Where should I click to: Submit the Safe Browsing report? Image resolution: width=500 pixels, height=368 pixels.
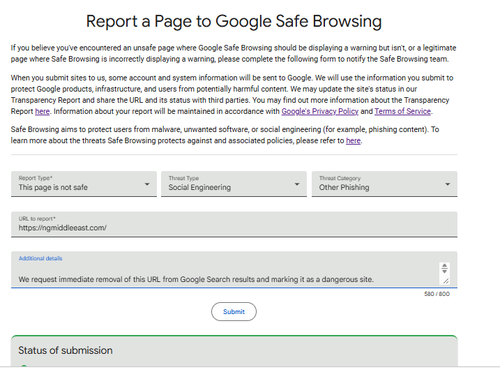pyautogui.click(x=234, y=312)
